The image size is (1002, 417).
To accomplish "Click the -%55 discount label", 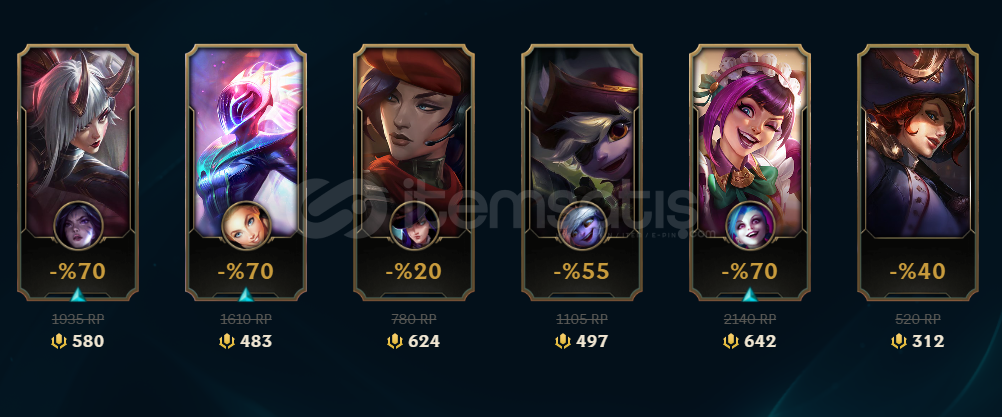I will 582,271.
